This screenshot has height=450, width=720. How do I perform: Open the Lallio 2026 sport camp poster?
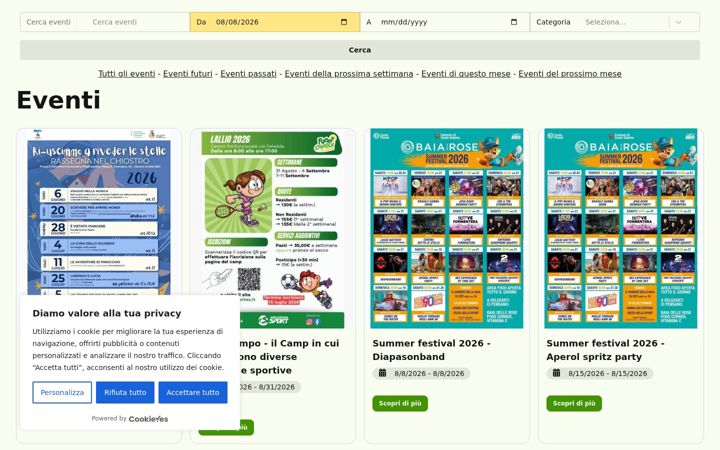[x=273, y=229]
